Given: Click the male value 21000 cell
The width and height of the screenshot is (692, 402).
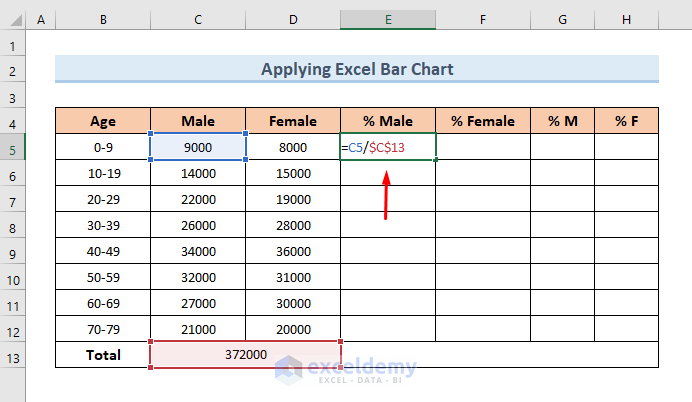Looking at the screenshot, I should [x=198, y=329].
